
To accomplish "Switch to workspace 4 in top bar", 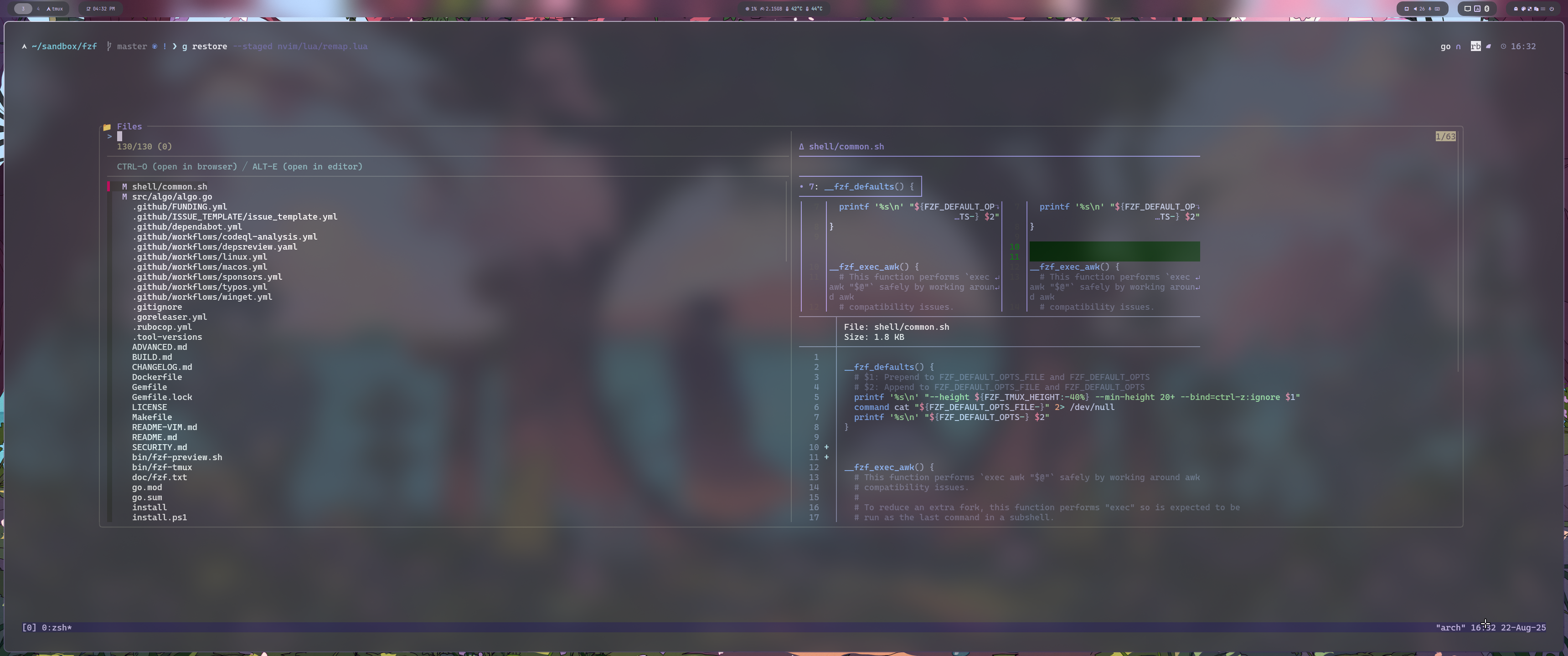I will (x=38, y=9).
